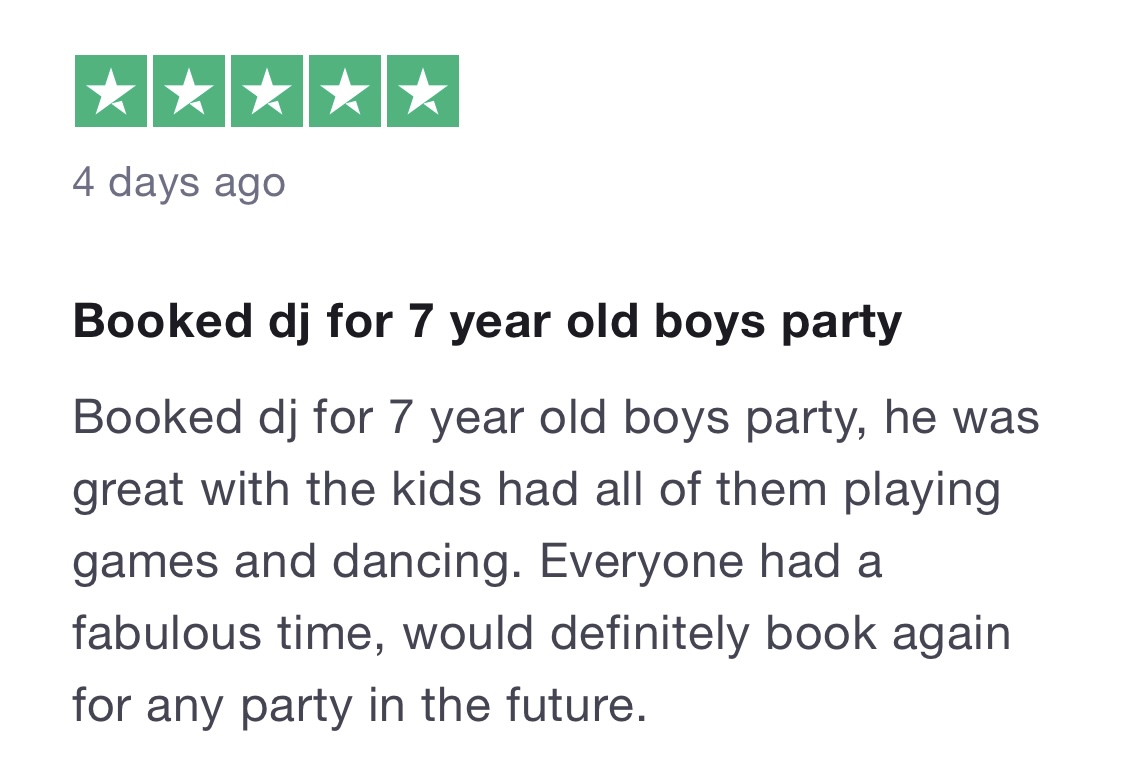Click the line 'games and dancing. Everyone had a'
Viewport: 1125px width, 782px height.
(x=477, y=562)
